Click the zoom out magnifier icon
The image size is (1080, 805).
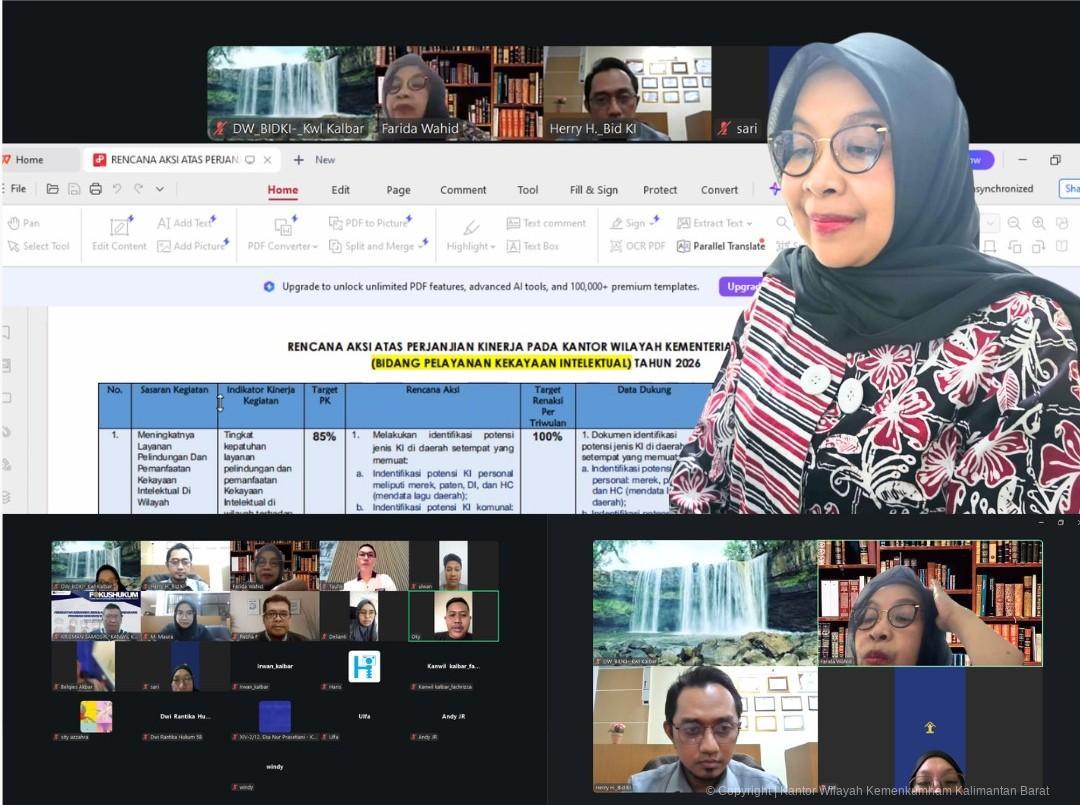[1014, 223]
